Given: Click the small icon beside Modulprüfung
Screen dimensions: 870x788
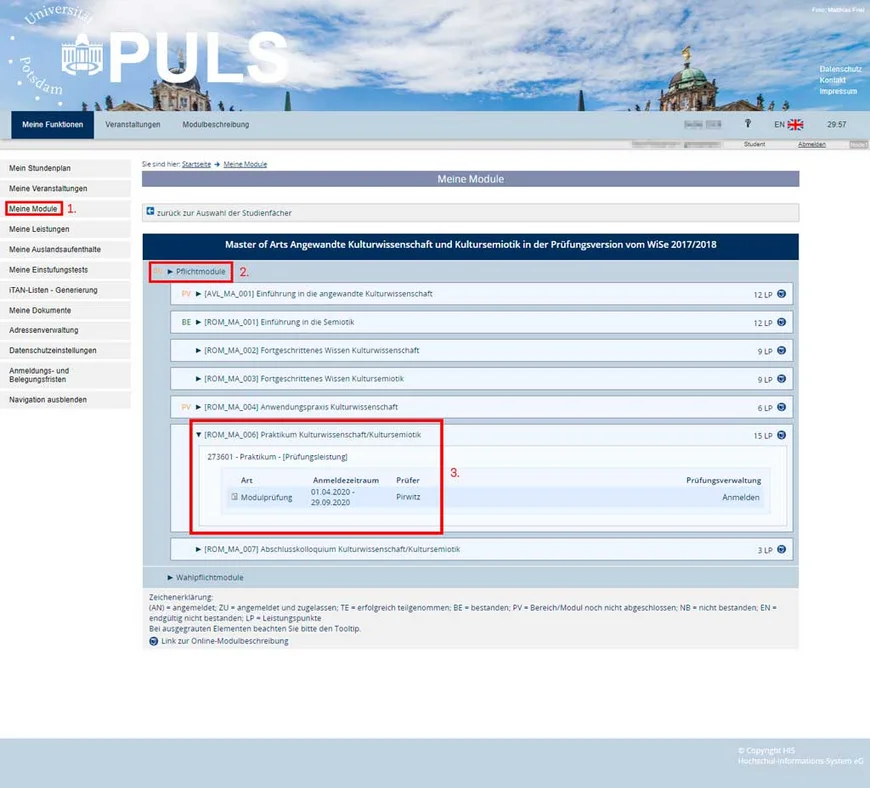Looking at the screenshot, I should [x=234, y=497].
